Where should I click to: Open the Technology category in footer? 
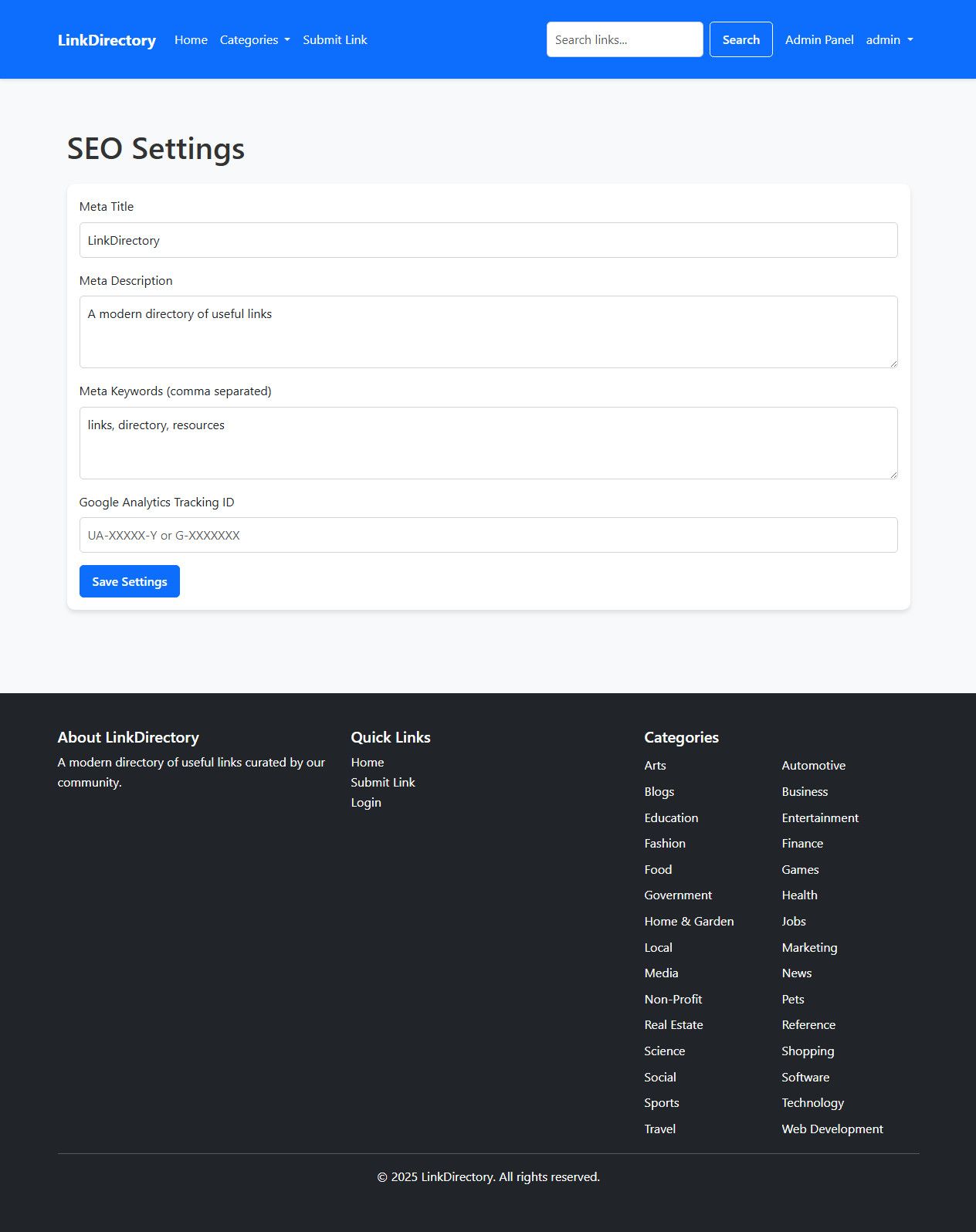(812, 1103)
